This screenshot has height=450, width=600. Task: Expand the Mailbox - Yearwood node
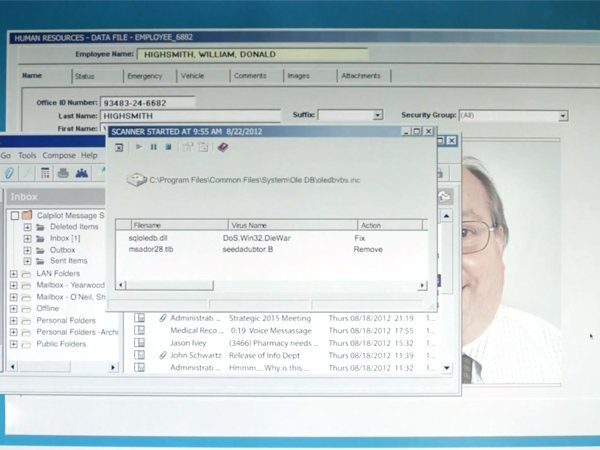click(13, 285)
